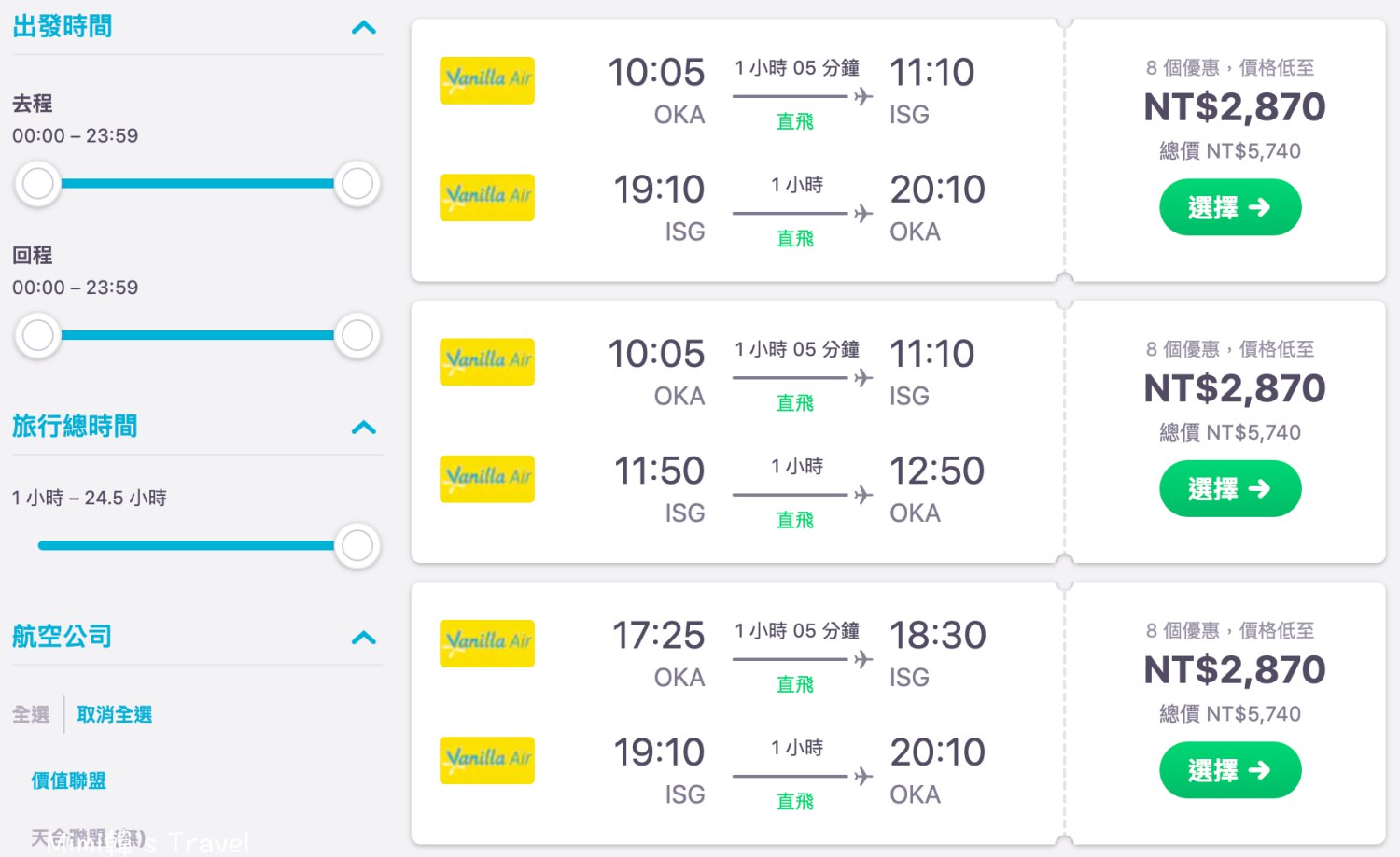Image resolution: width=1400 pixels, height=857 pixels.
Task: Click Vanilla Air logo on first 19:10 return flight
Action: click(487, 197)
